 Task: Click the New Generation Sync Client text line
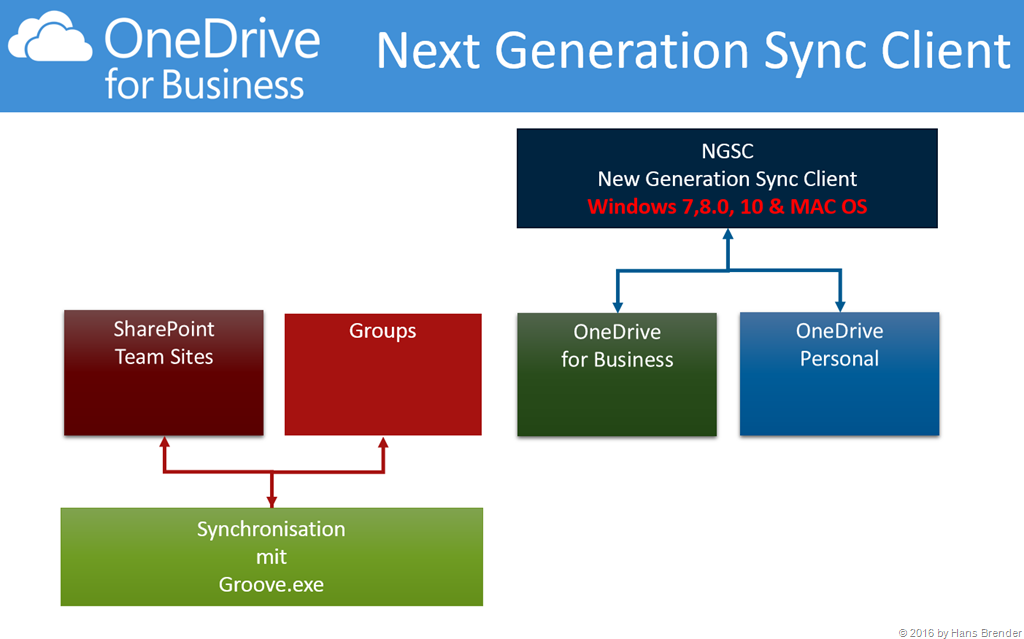[x=727, y=179]
